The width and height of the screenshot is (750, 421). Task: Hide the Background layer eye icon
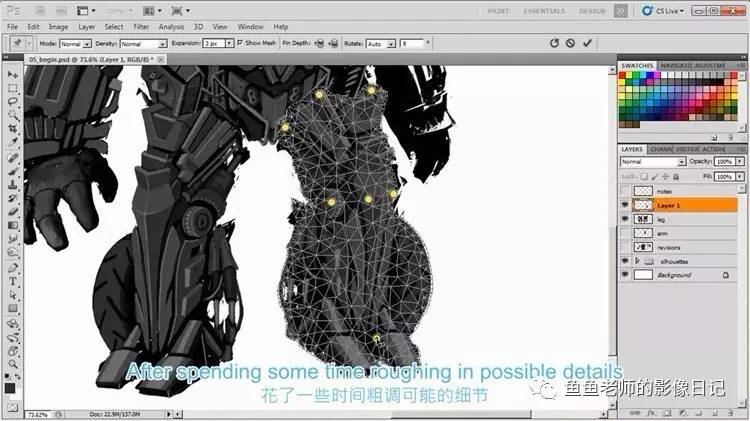(x=625, y=275)
